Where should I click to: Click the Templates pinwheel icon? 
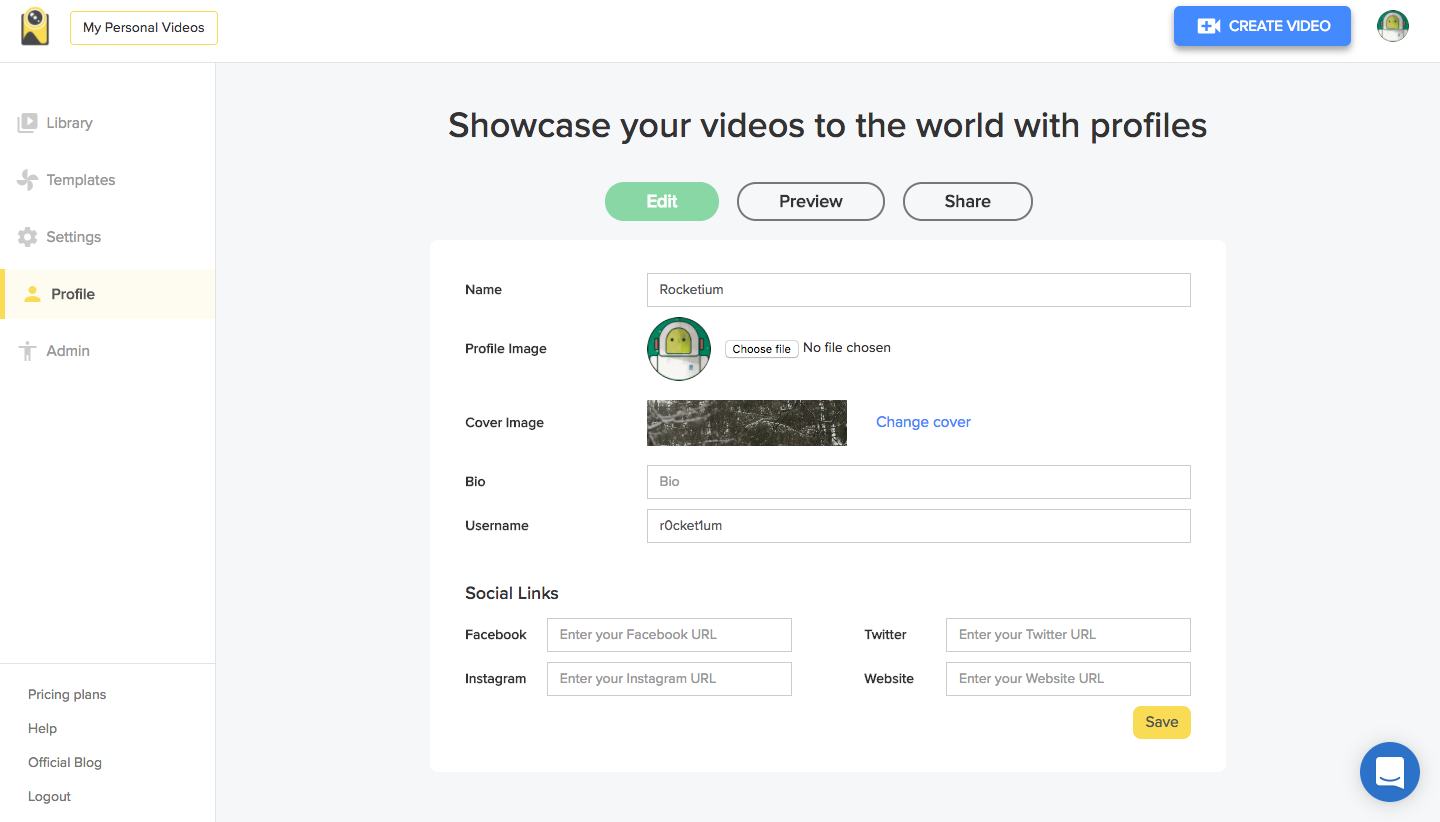27,180
